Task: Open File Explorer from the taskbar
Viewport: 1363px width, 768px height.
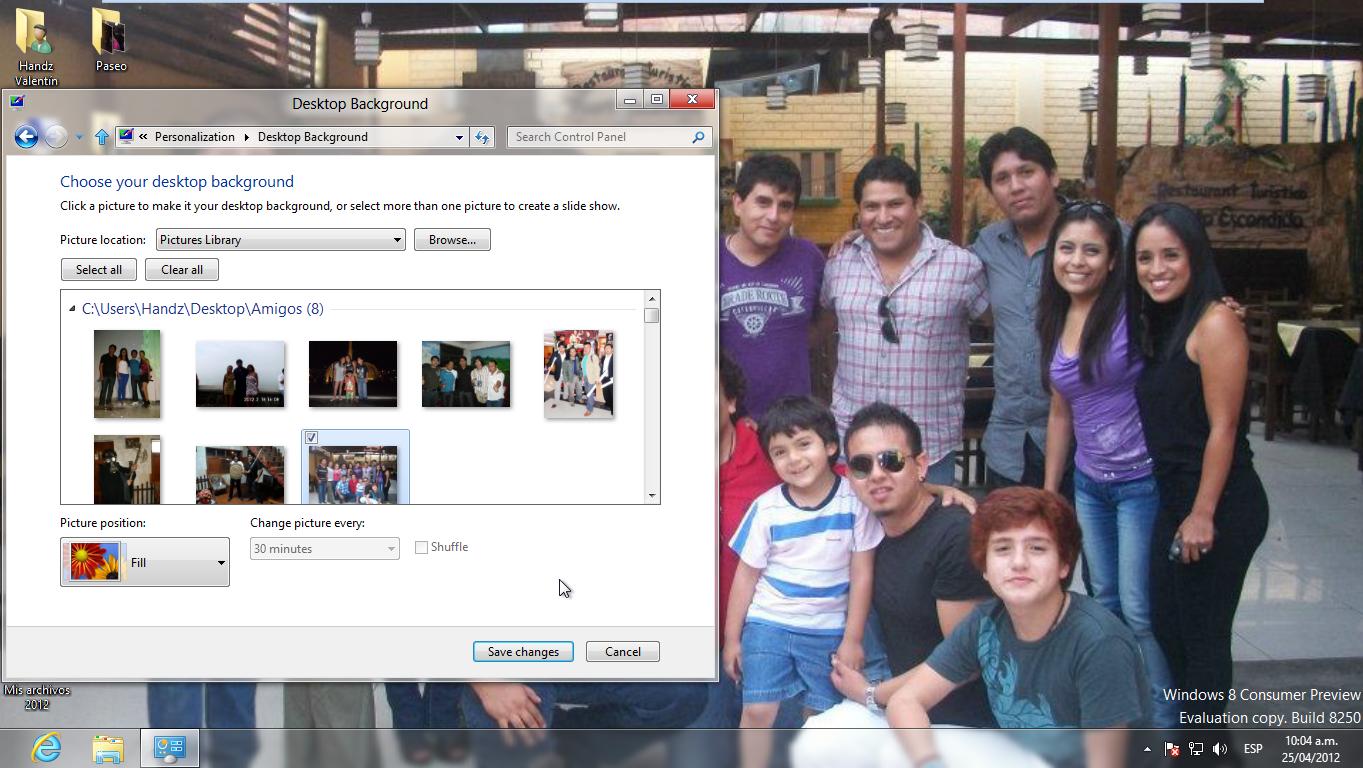Action: 108,747
